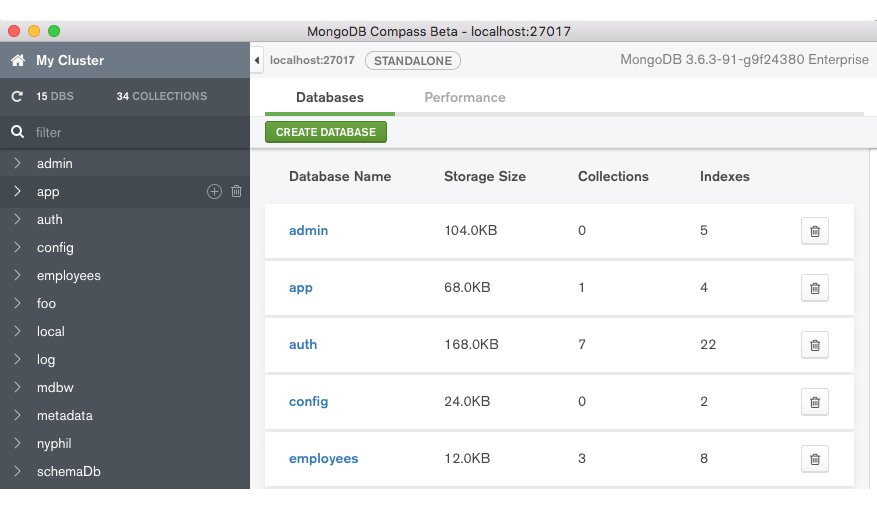The image size is (877, 509).
Task: Select the nyphil database in sidebar
Action: tap(54, 443)
